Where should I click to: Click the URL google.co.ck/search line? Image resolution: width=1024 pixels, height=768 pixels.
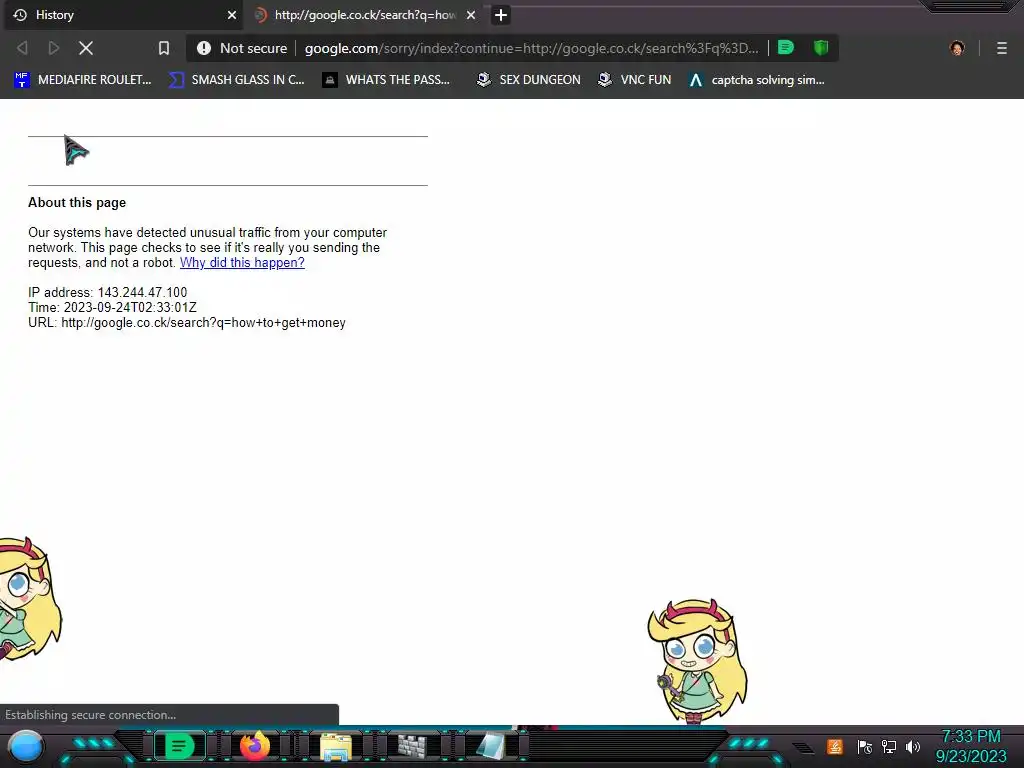187,323
